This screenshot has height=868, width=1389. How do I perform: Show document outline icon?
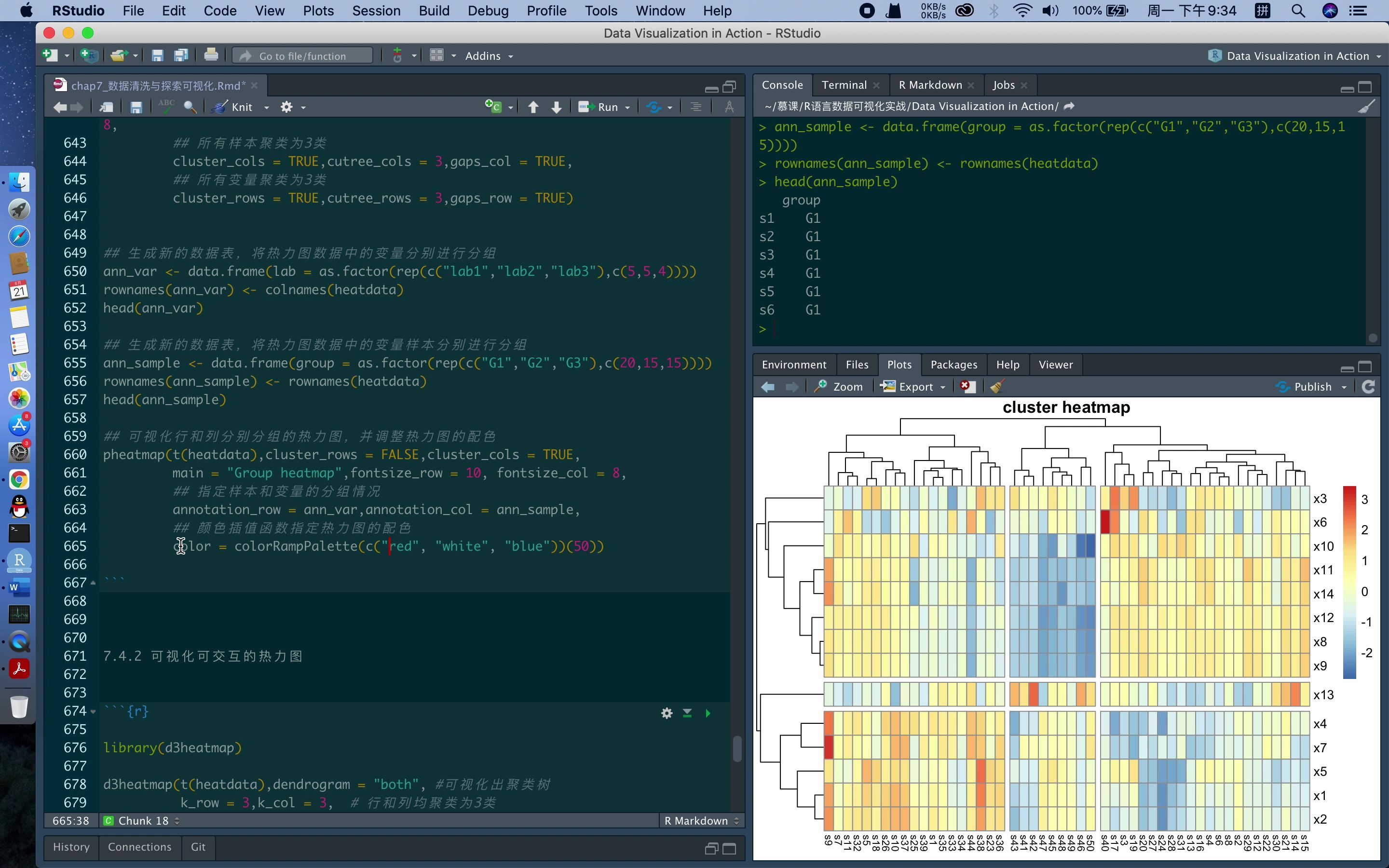tap(695, 107)
